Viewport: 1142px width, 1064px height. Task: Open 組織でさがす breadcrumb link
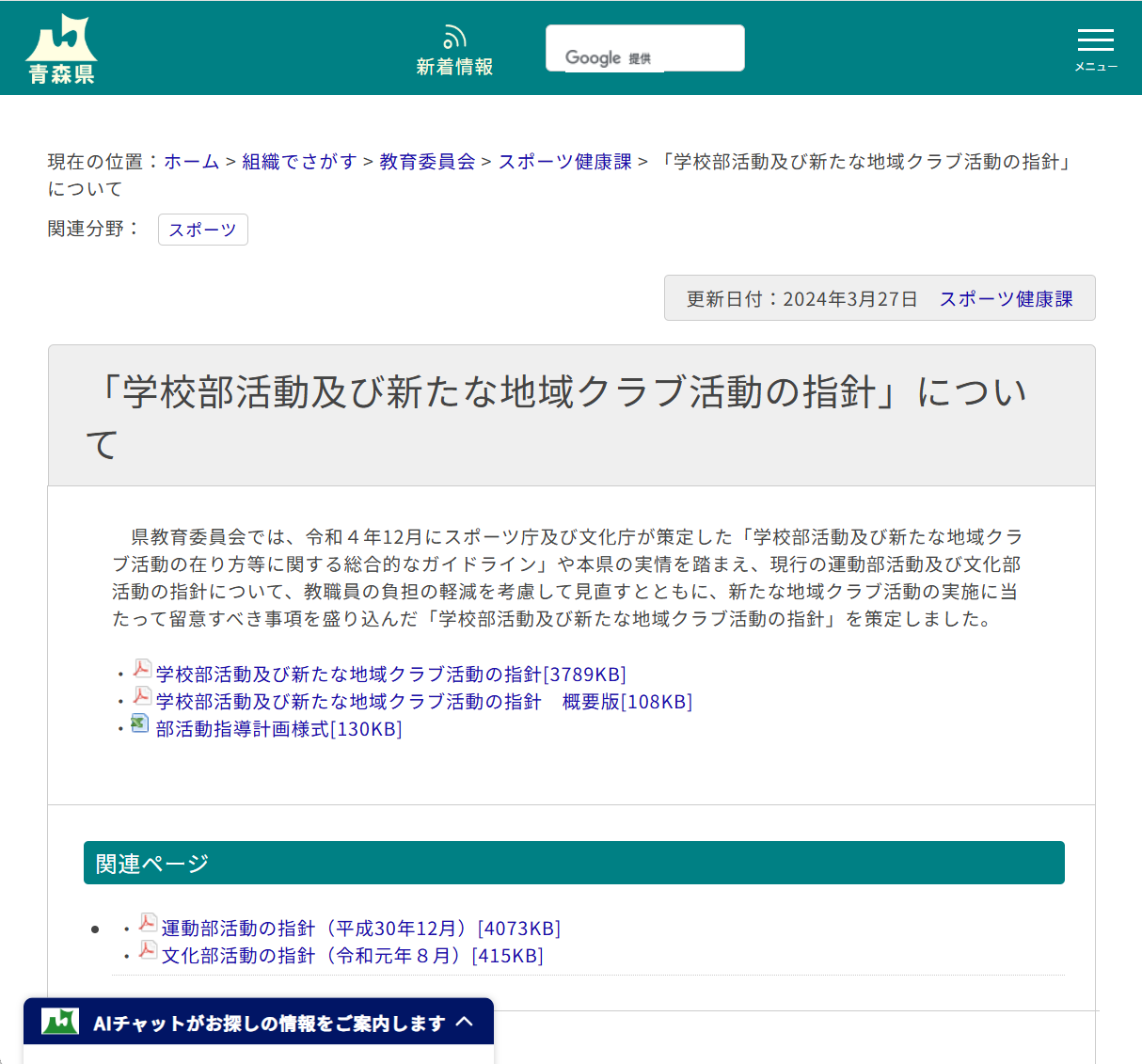tap(299, 161)
